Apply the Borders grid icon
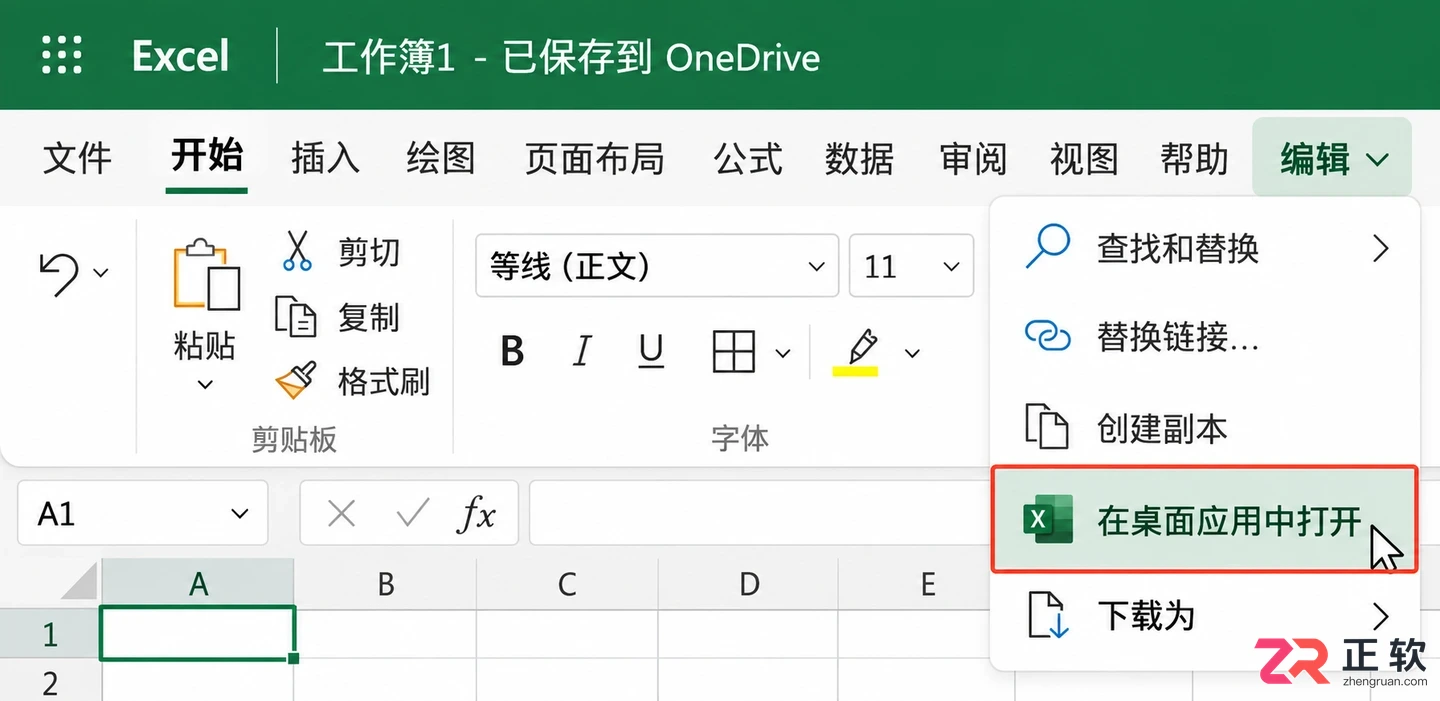 click(733, 352)
